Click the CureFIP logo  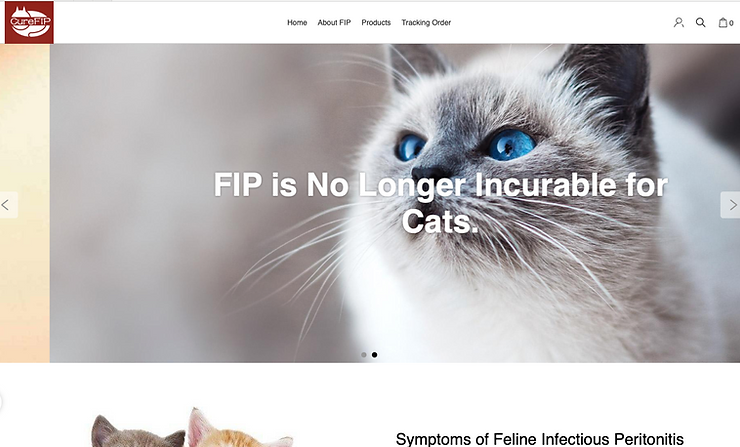[x=29, y=22]
